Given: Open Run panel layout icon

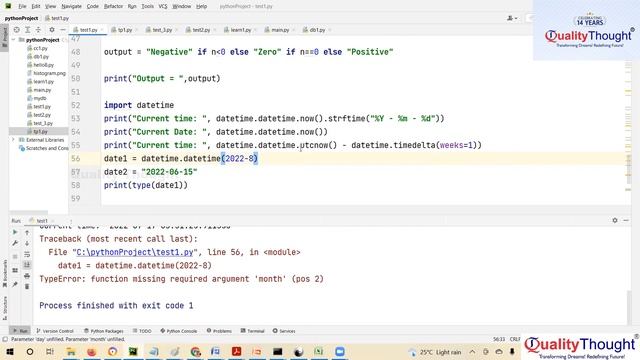Looking at the screenshot, I should pyautogui.click(x=15, y=270).
